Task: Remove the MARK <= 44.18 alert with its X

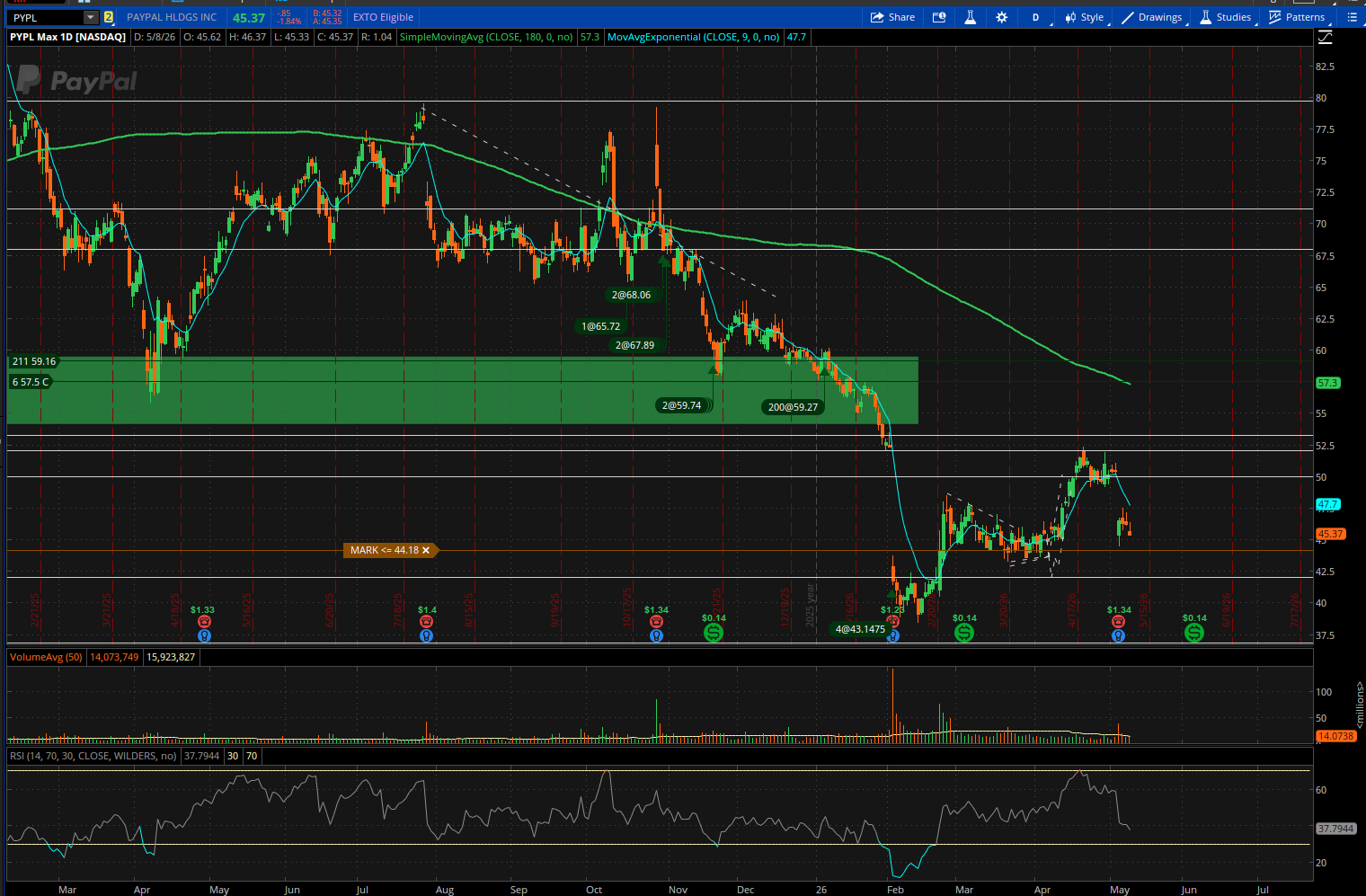Action: [x=426, y=550]
